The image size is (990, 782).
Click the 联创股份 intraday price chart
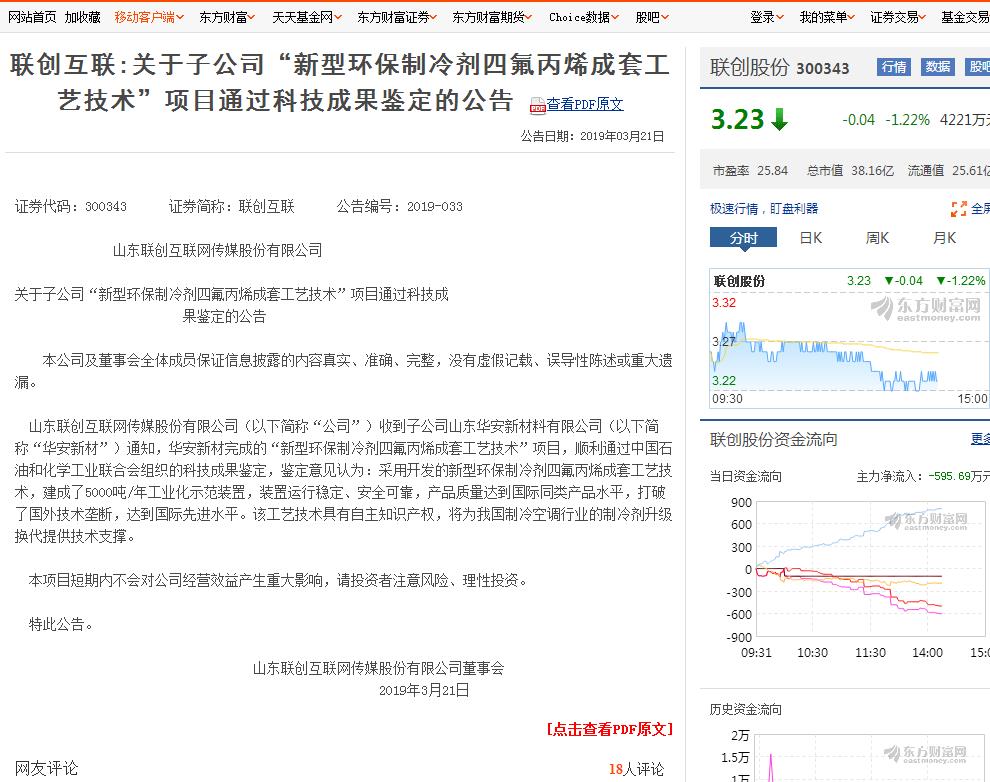[x=849, y=338]
